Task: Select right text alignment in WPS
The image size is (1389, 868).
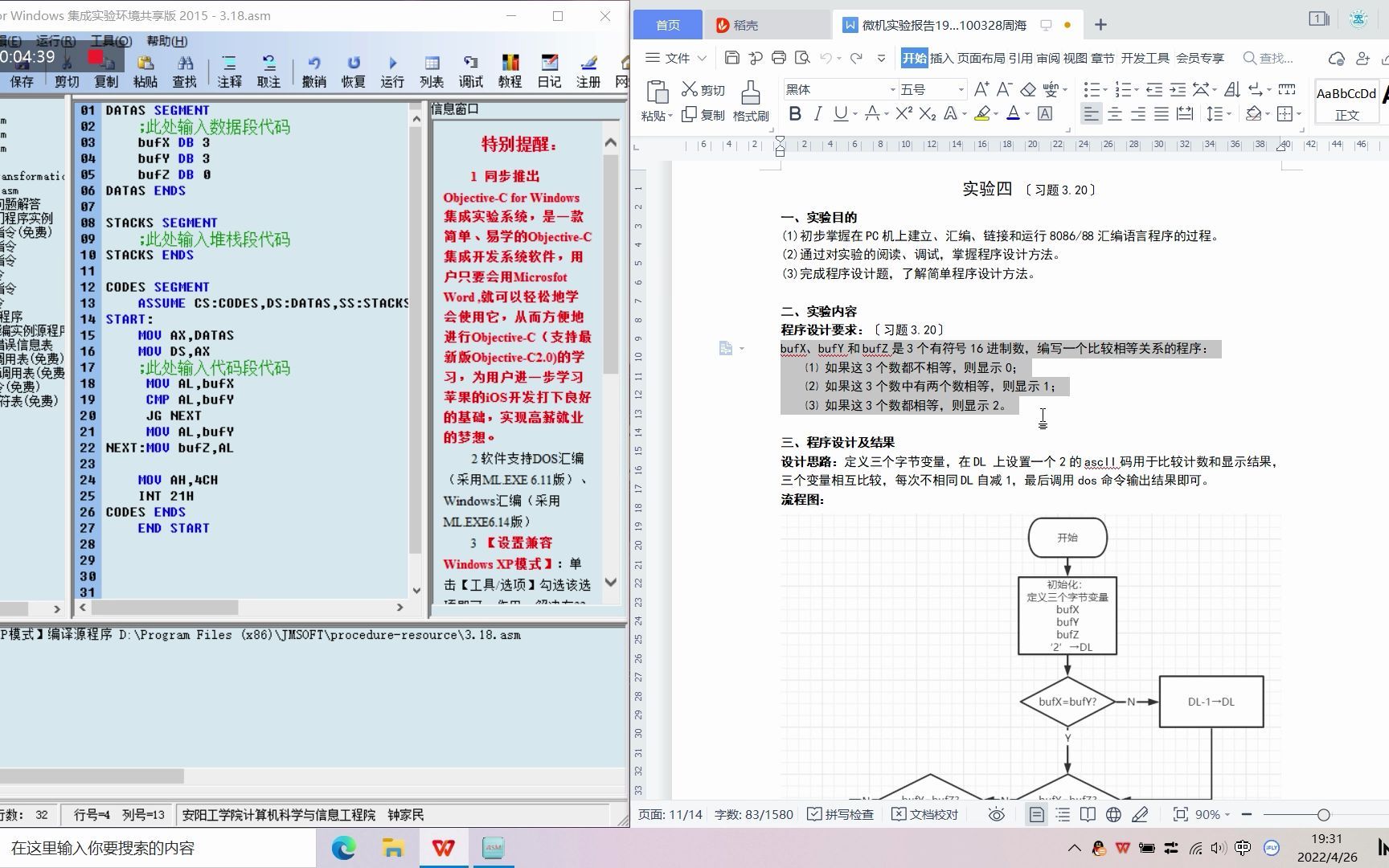Action: coord(1138,114)
